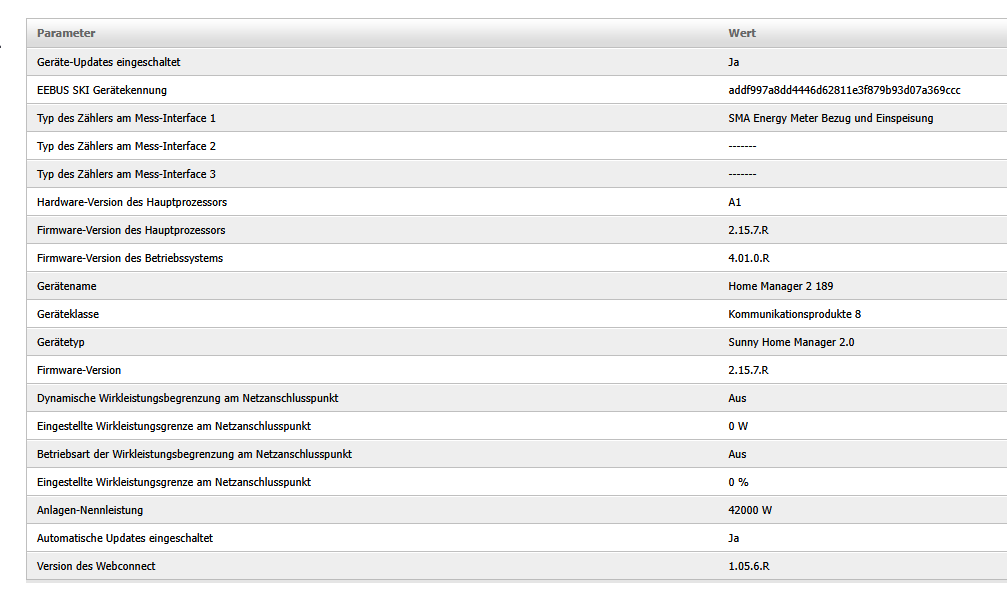
Task: Select the Kommunikationsprodukte 8 value
Action: point(794,314)
